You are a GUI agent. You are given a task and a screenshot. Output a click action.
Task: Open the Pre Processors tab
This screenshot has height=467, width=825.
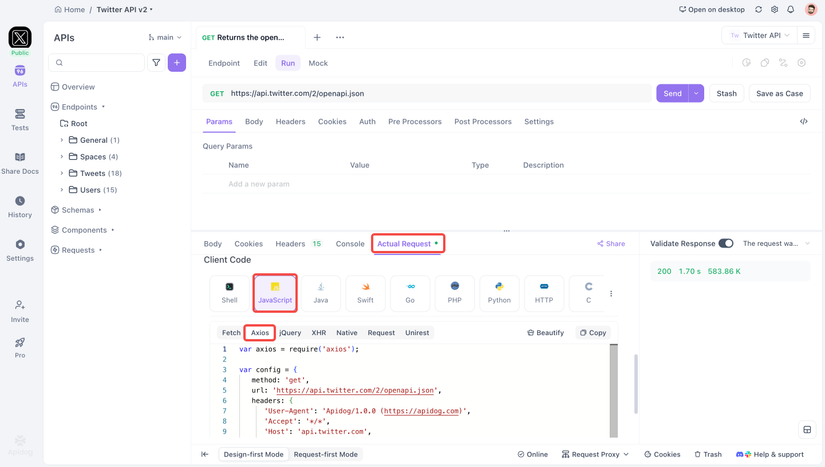tap(415, 121)
